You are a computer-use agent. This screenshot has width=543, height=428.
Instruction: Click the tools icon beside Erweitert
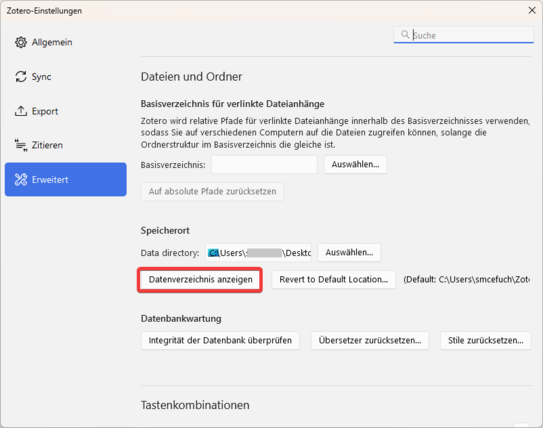(x=21, y=179)
